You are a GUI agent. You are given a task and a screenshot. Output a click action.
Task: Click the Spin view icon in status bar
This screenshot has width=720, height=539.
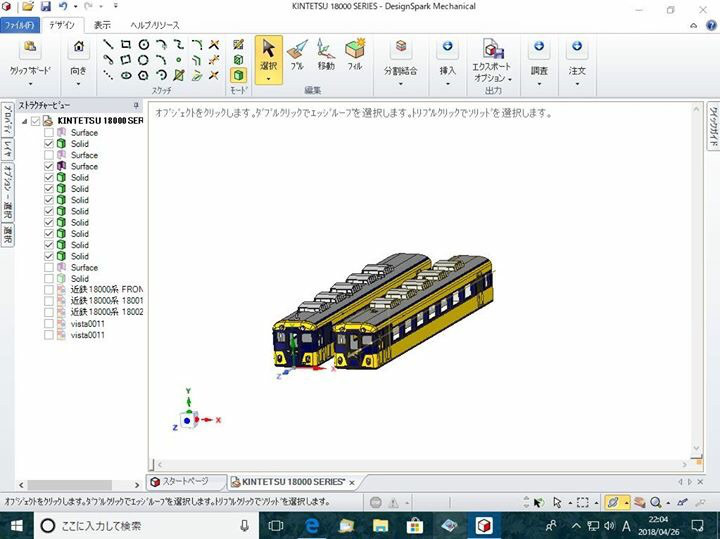(x=613, y=502)
